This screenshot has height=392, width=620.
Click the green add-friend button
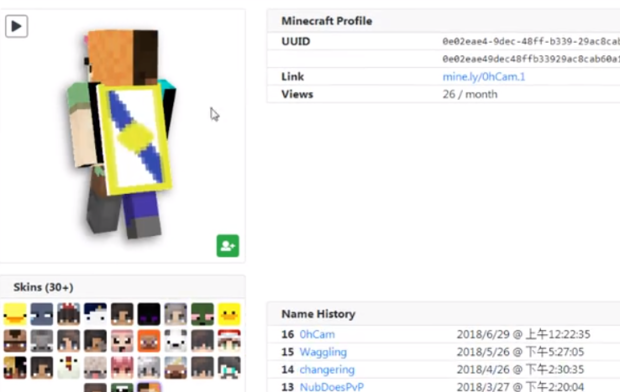pos(228,246)
